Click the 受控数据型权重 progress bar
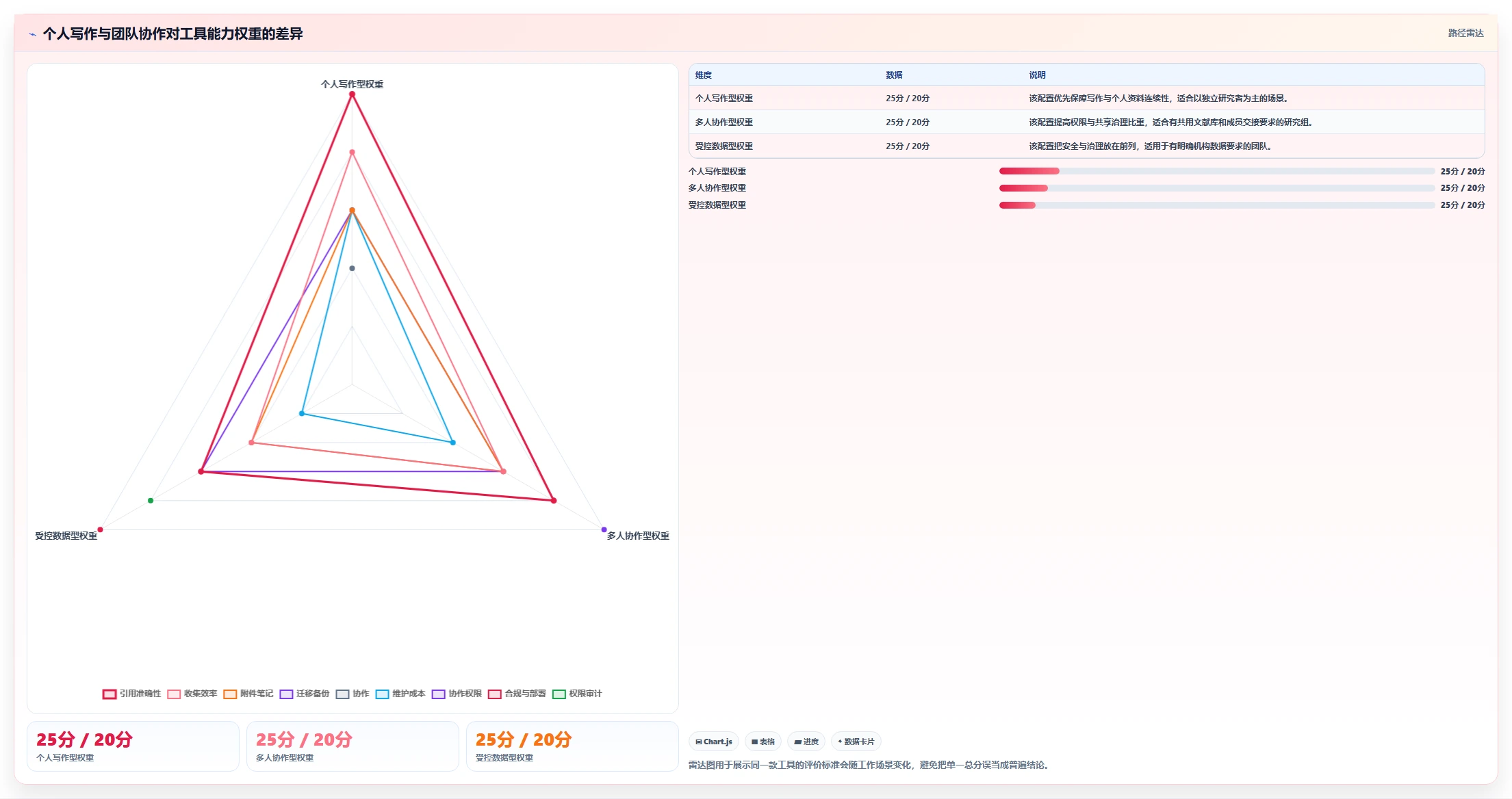 1216,205
